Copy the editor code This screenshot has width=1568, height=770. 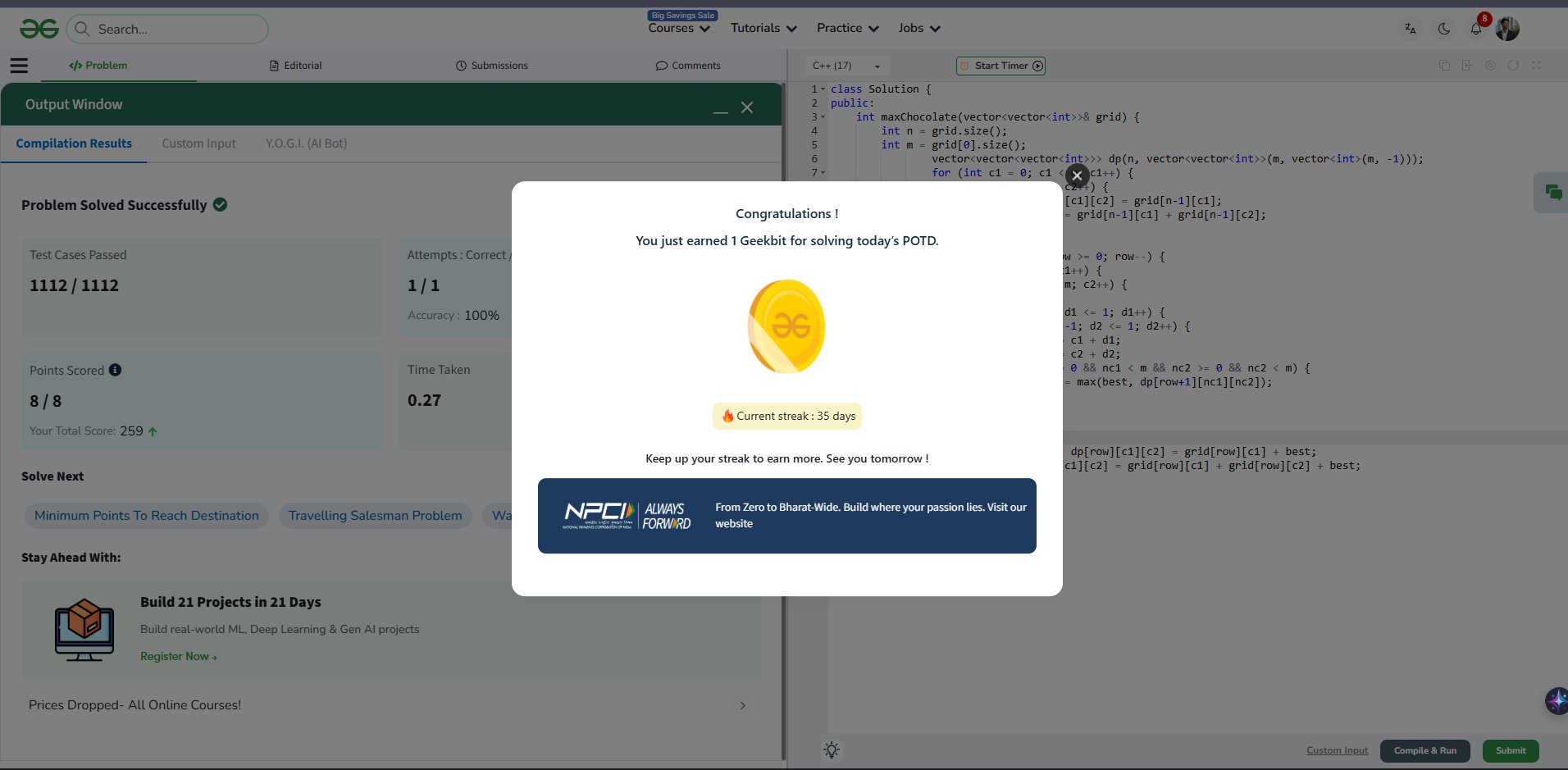[1444, 66]
